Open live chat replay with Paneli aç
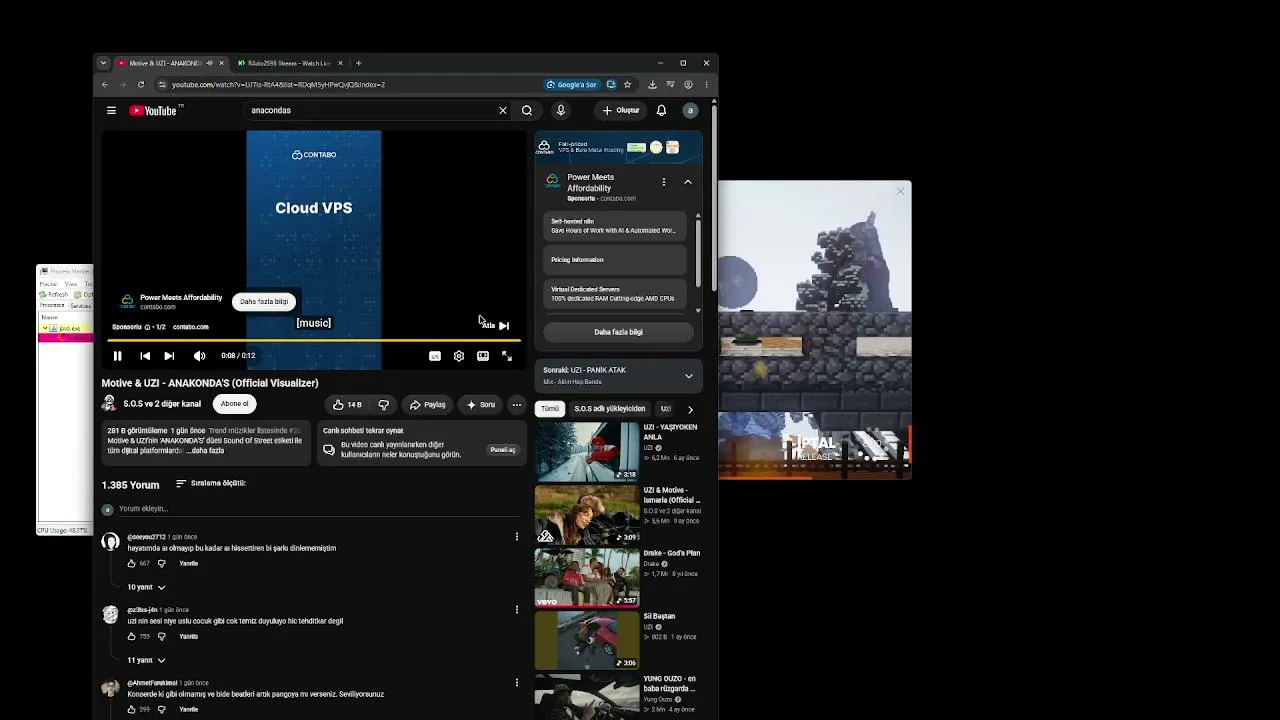 click(503, 450)
